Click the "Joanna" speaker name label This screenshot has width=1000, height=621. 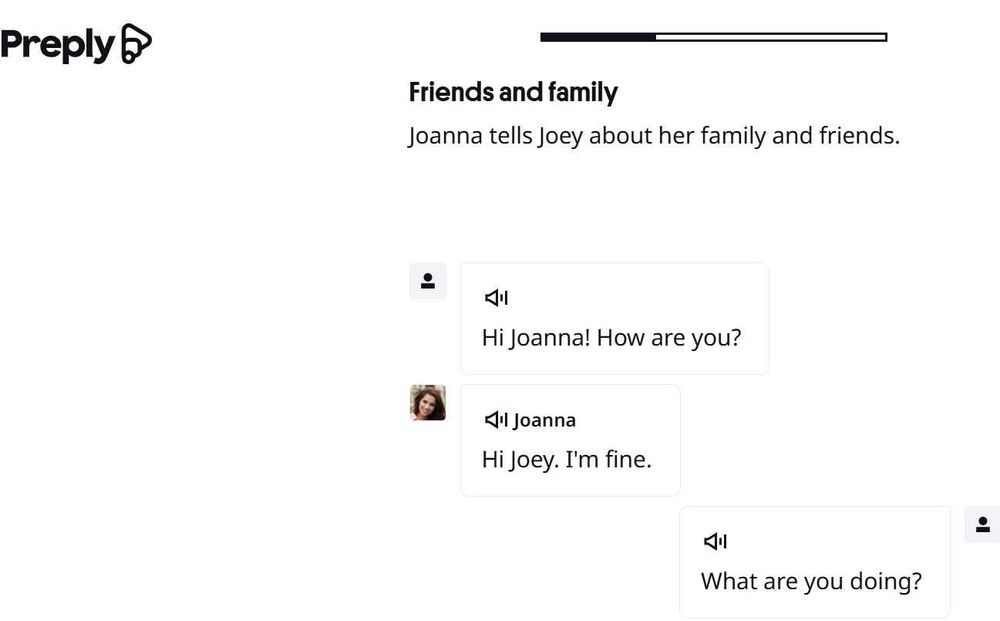(545, 421)
